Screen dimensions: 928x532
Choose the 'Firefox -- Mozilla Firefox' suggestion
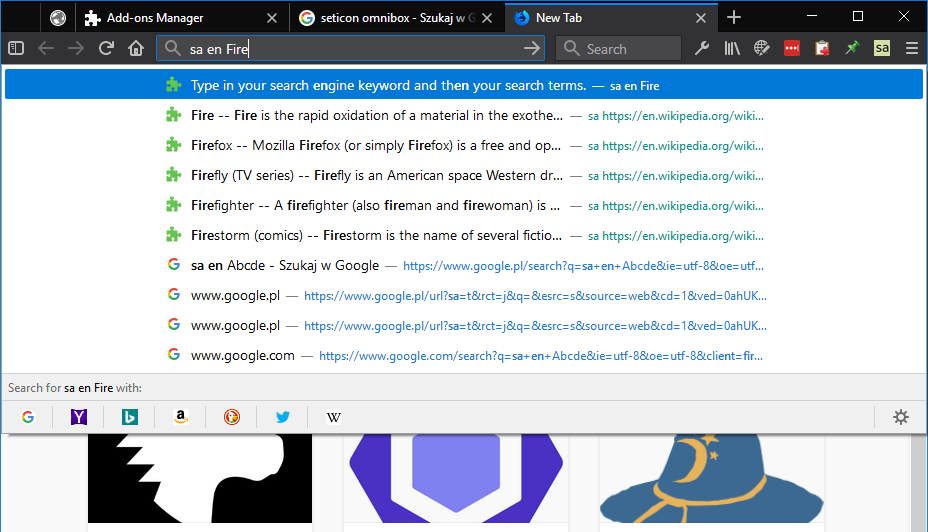pyautogui.click(x=464, y=146)
